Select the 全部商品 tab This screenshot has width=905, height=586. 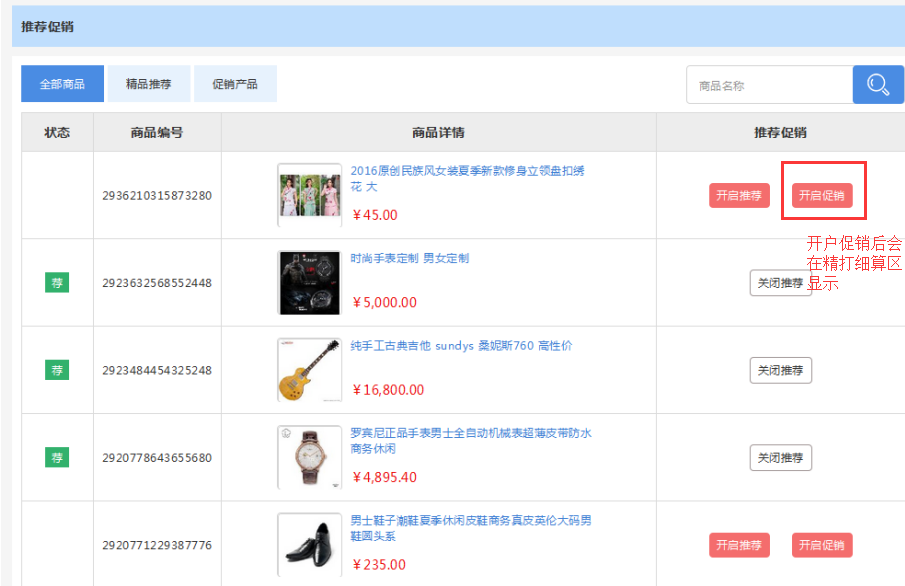[62, 84]
